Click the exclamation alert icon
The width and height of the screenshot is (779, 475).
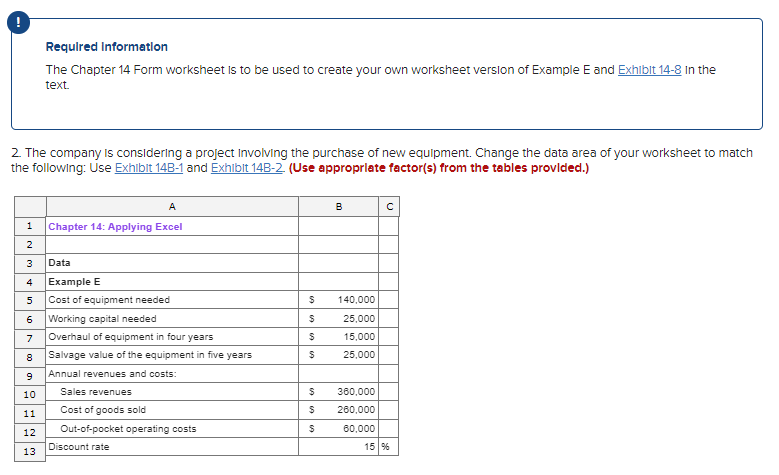coord(18,22)
